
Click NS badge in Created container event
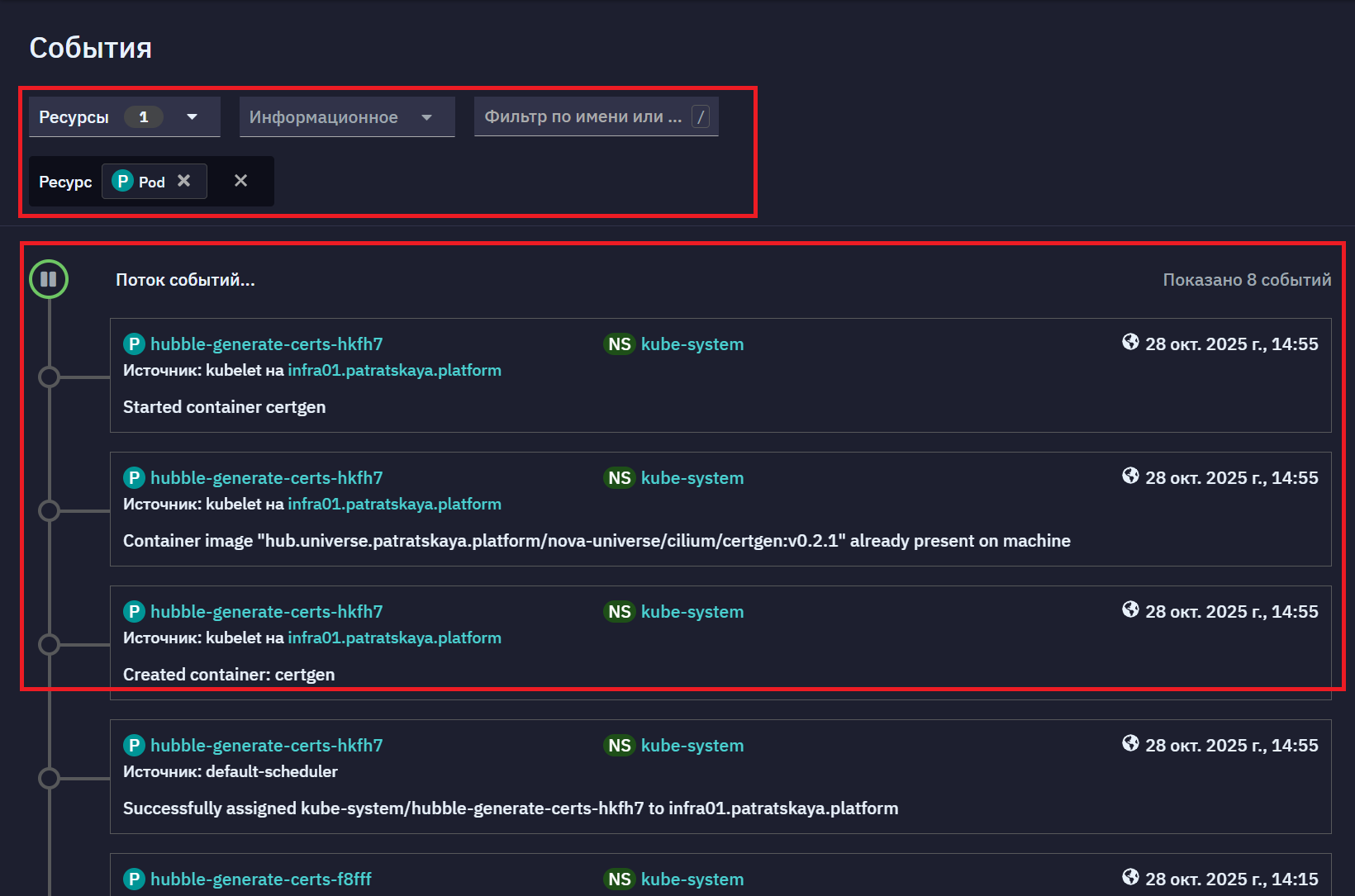pyautogui.click(x=620, y=611)
